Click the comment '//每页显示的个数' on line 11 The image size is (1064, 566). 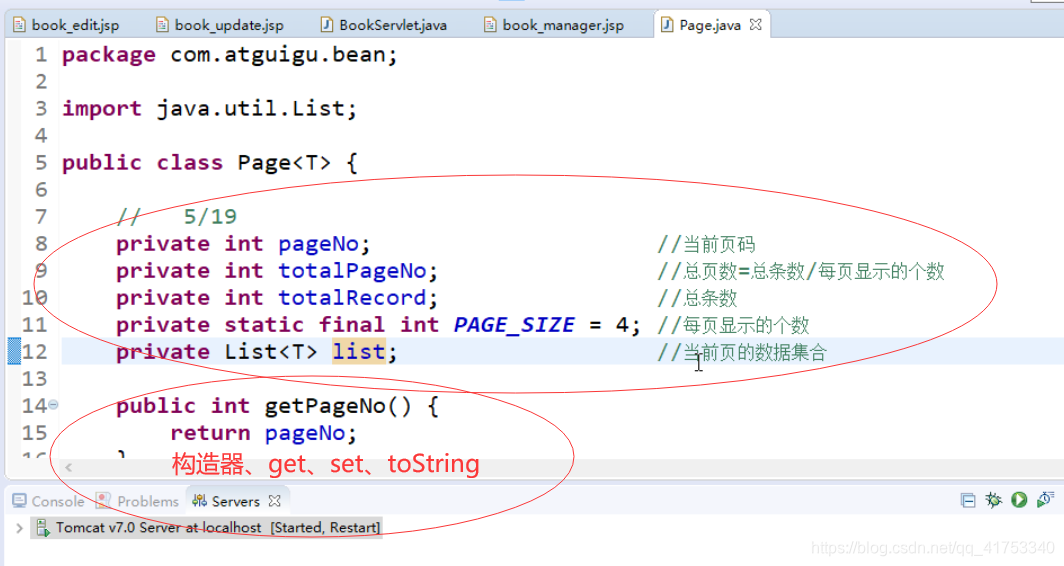733,325
